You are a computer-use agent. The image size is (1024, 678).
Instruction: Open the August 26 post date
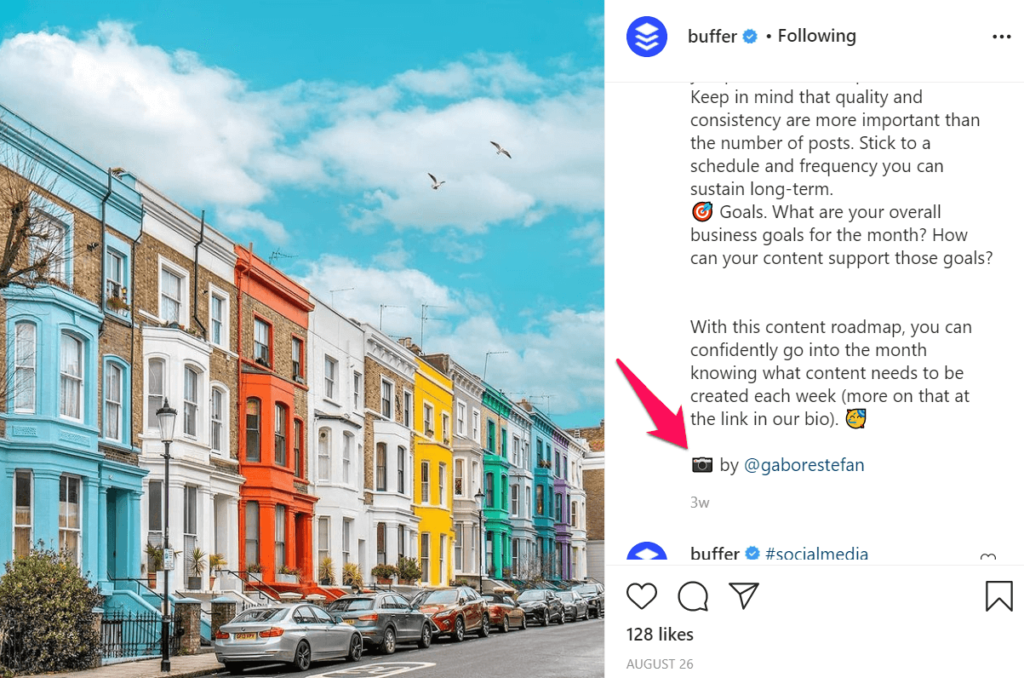pyautogui.click(x=660, y=664)
